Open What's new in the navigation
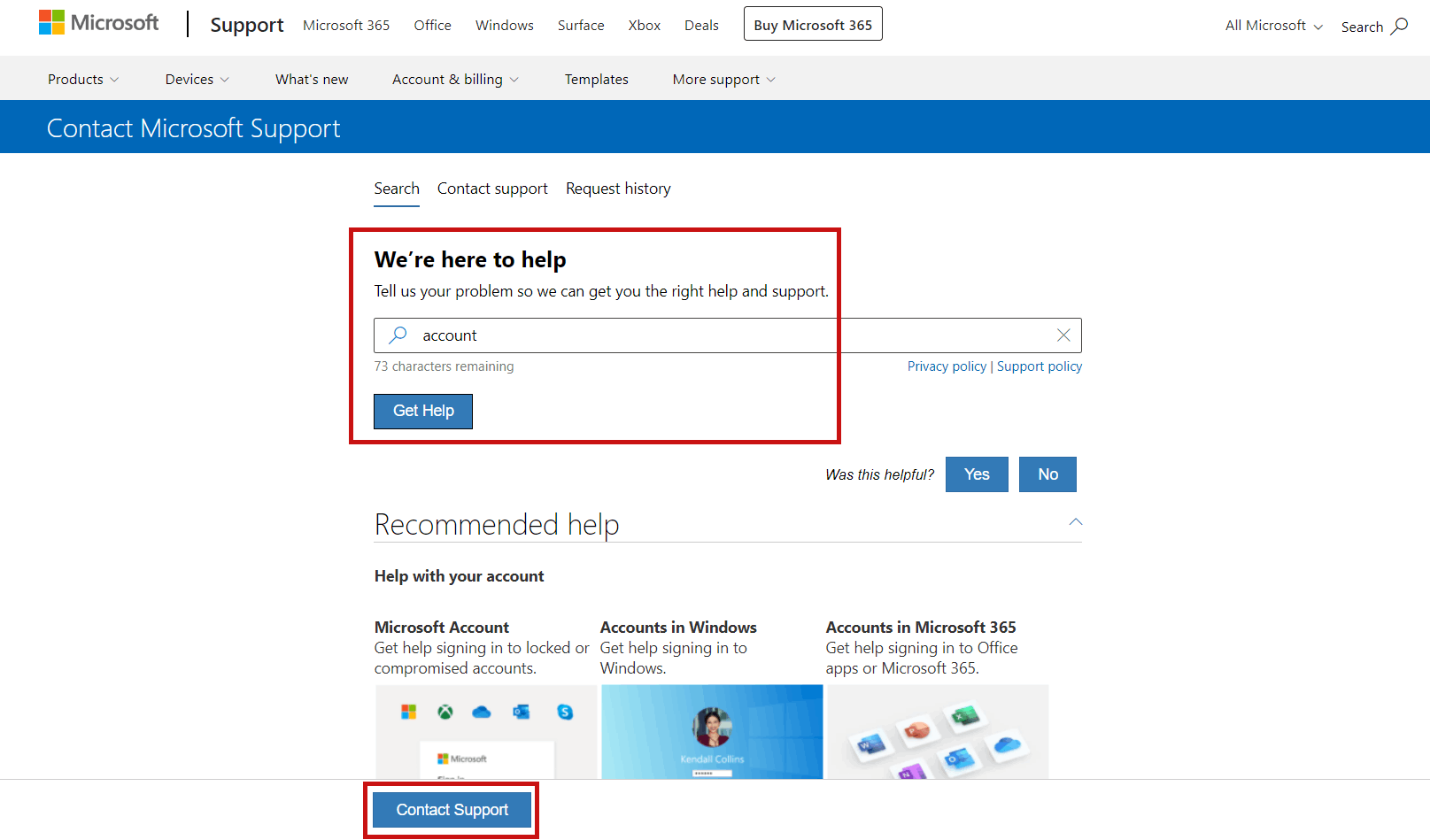Screen dimensions: 1430x840 (x=312, y=80)
